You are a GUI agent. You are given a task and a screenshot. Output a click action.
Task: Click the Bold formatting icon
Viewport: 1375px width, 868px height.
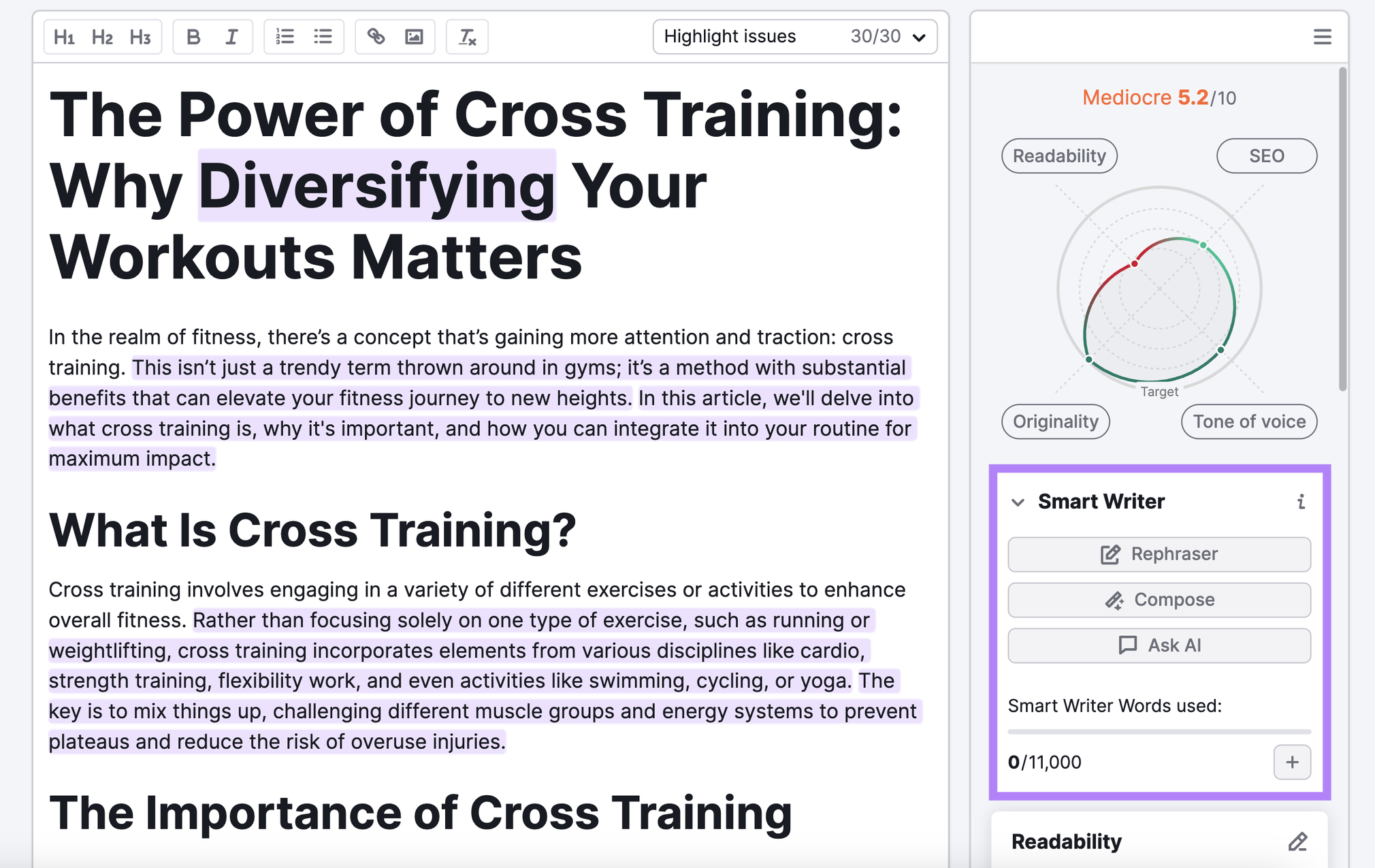click(x=193, y=37)
